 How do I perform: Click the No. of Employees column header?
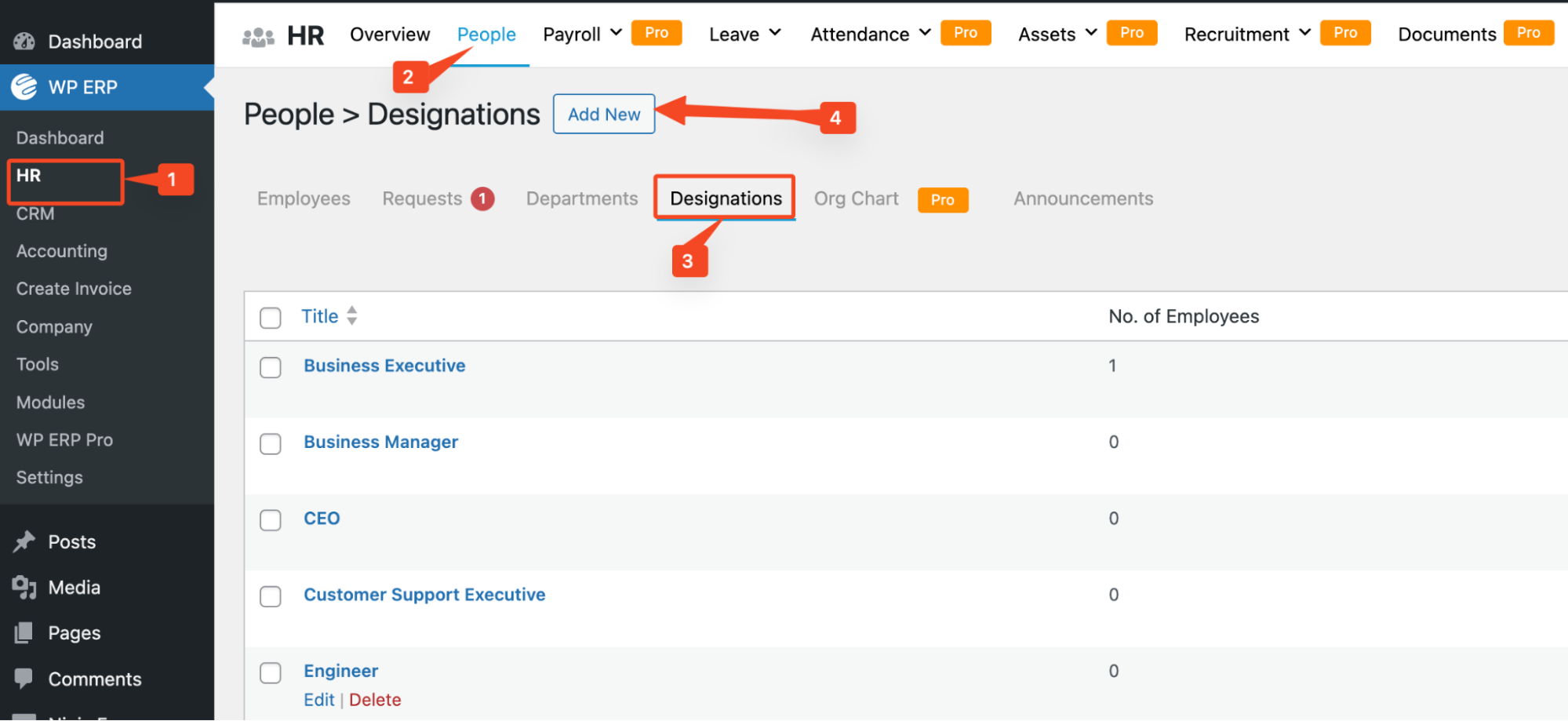[x=1184, y=316]
